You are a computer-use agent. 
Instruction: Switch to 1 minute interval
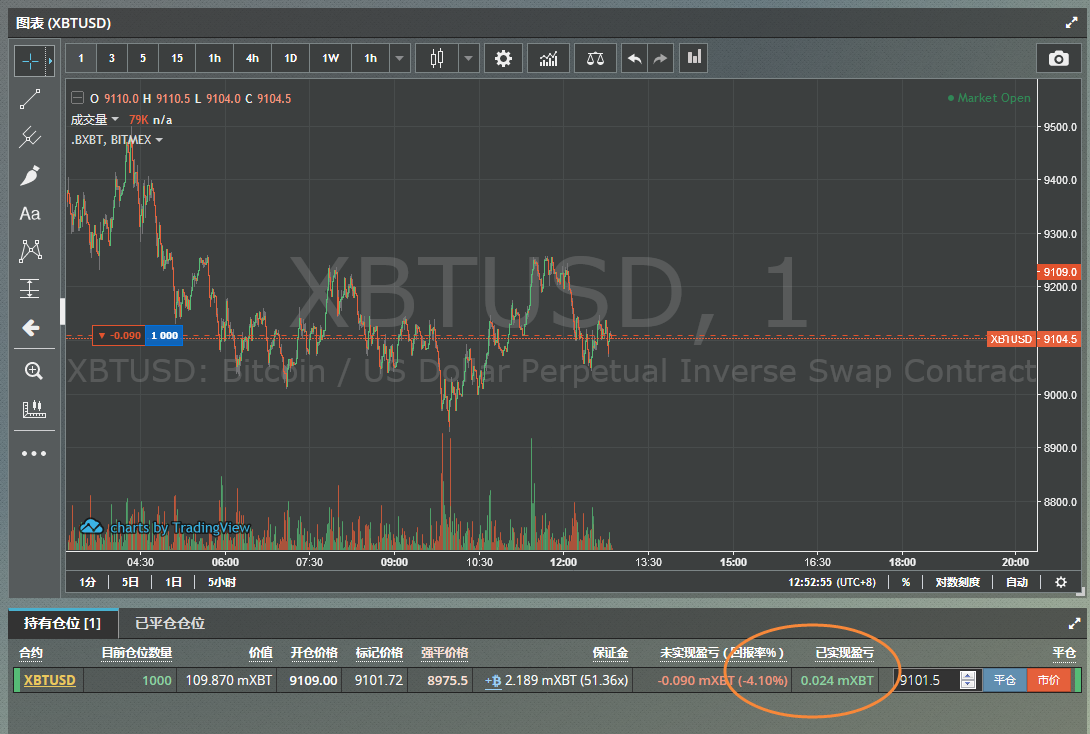pyautogui.click(x=81, y=58)
